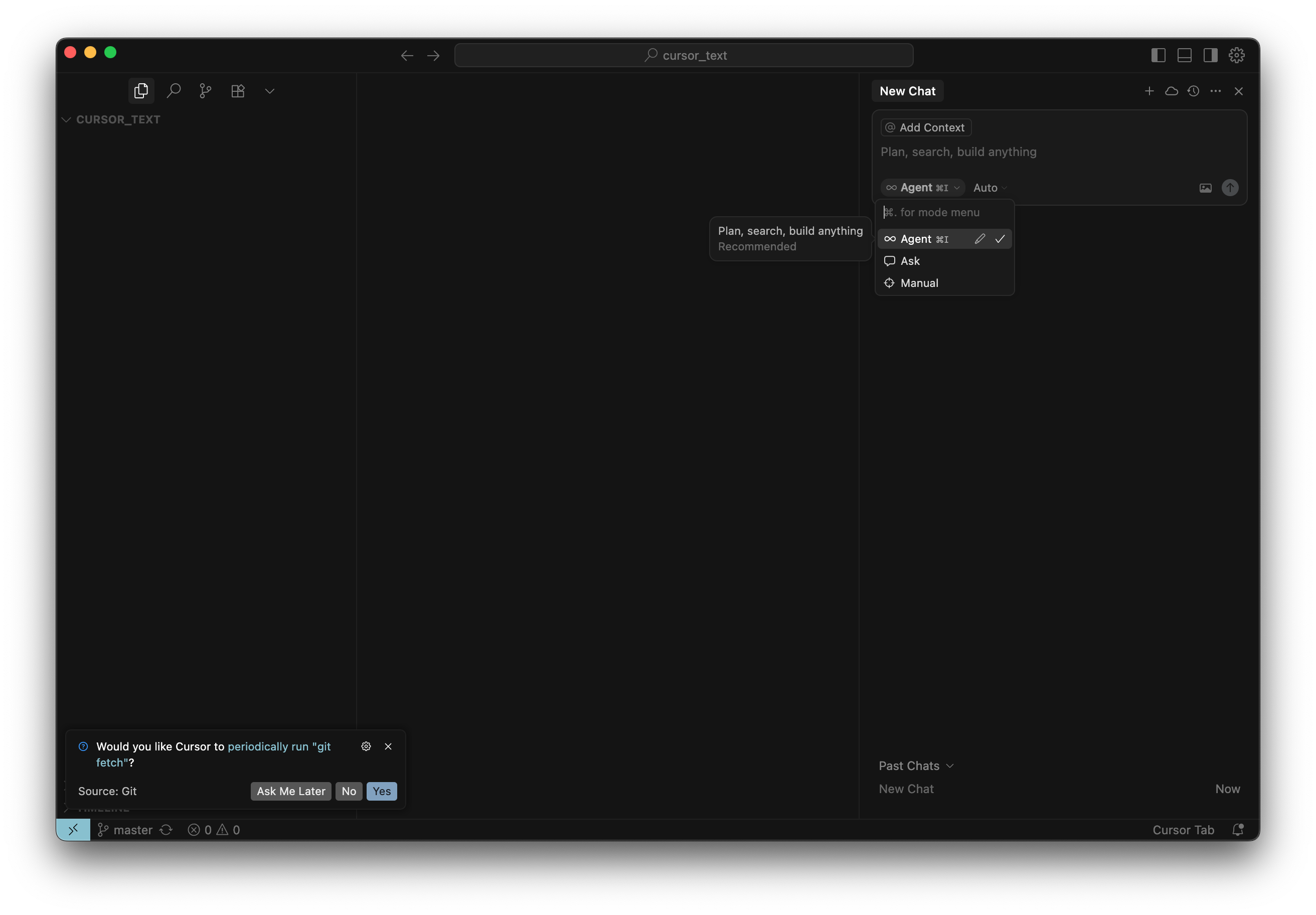Image resolution: width=1316 pixels, height=915 pixels.
Task: Open the Explorer files view
Action: coord(141,91)
